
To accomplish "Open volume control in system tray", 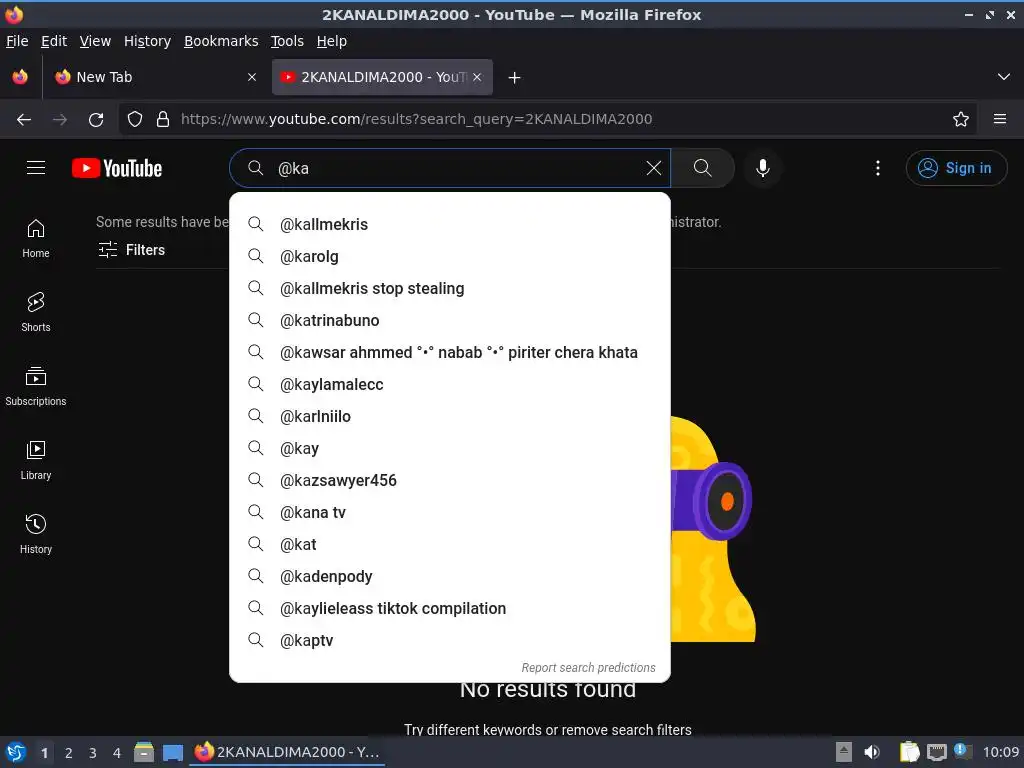I will [x=871, y=752].
